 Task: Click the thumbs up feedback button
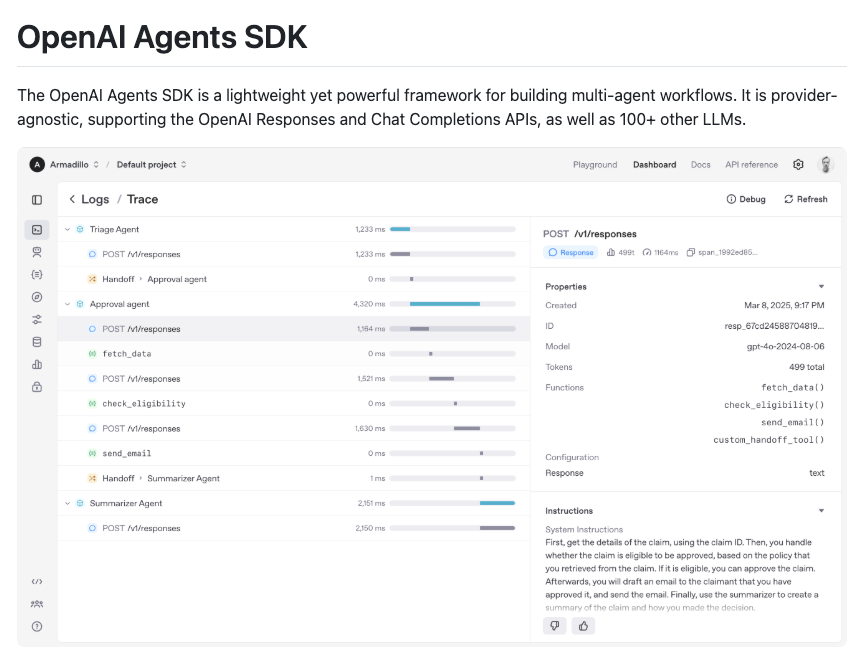tap(582, 625)
